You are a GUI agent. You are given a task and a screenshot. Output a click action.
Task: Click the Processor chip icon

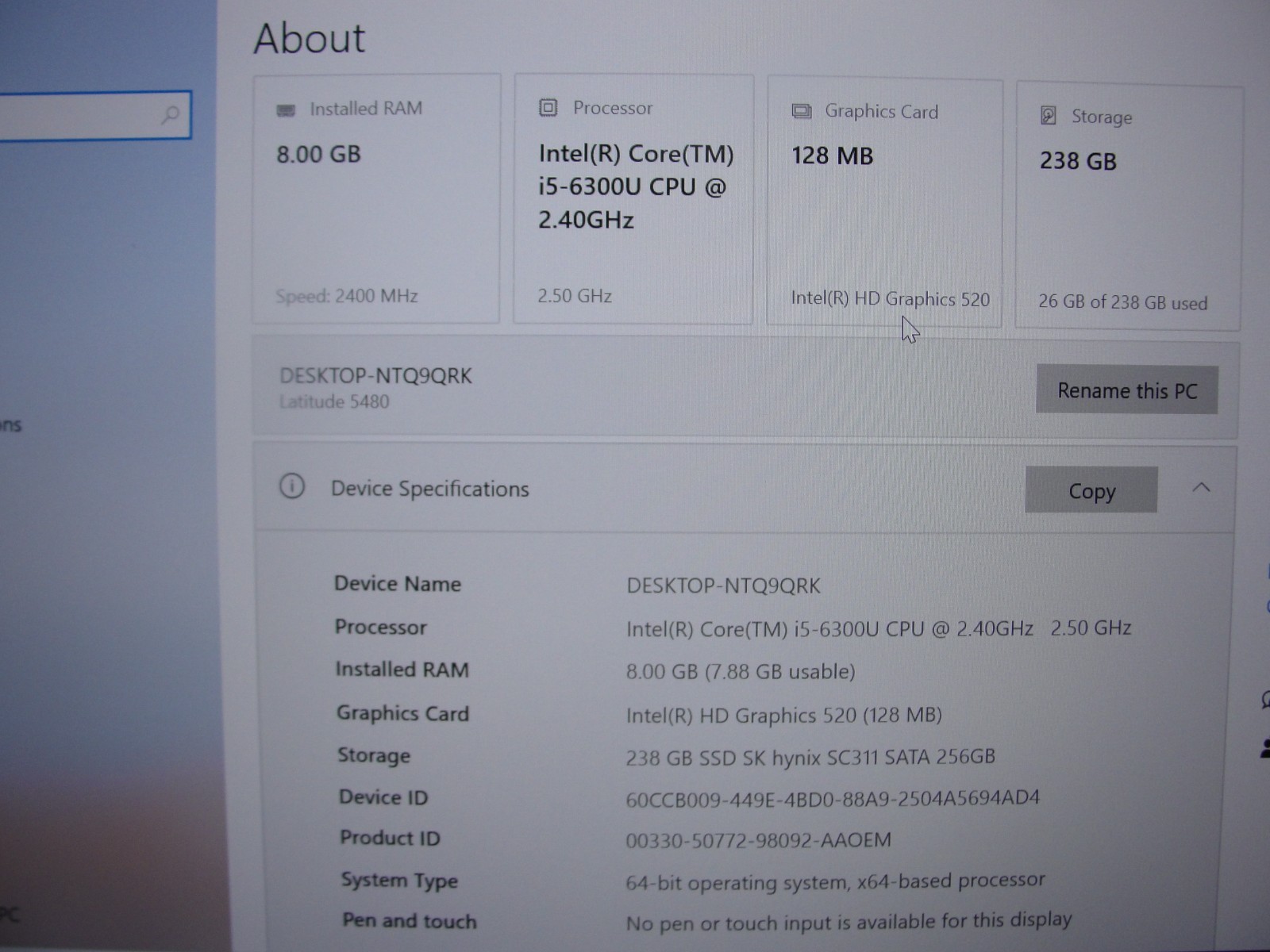click(548, 107)
